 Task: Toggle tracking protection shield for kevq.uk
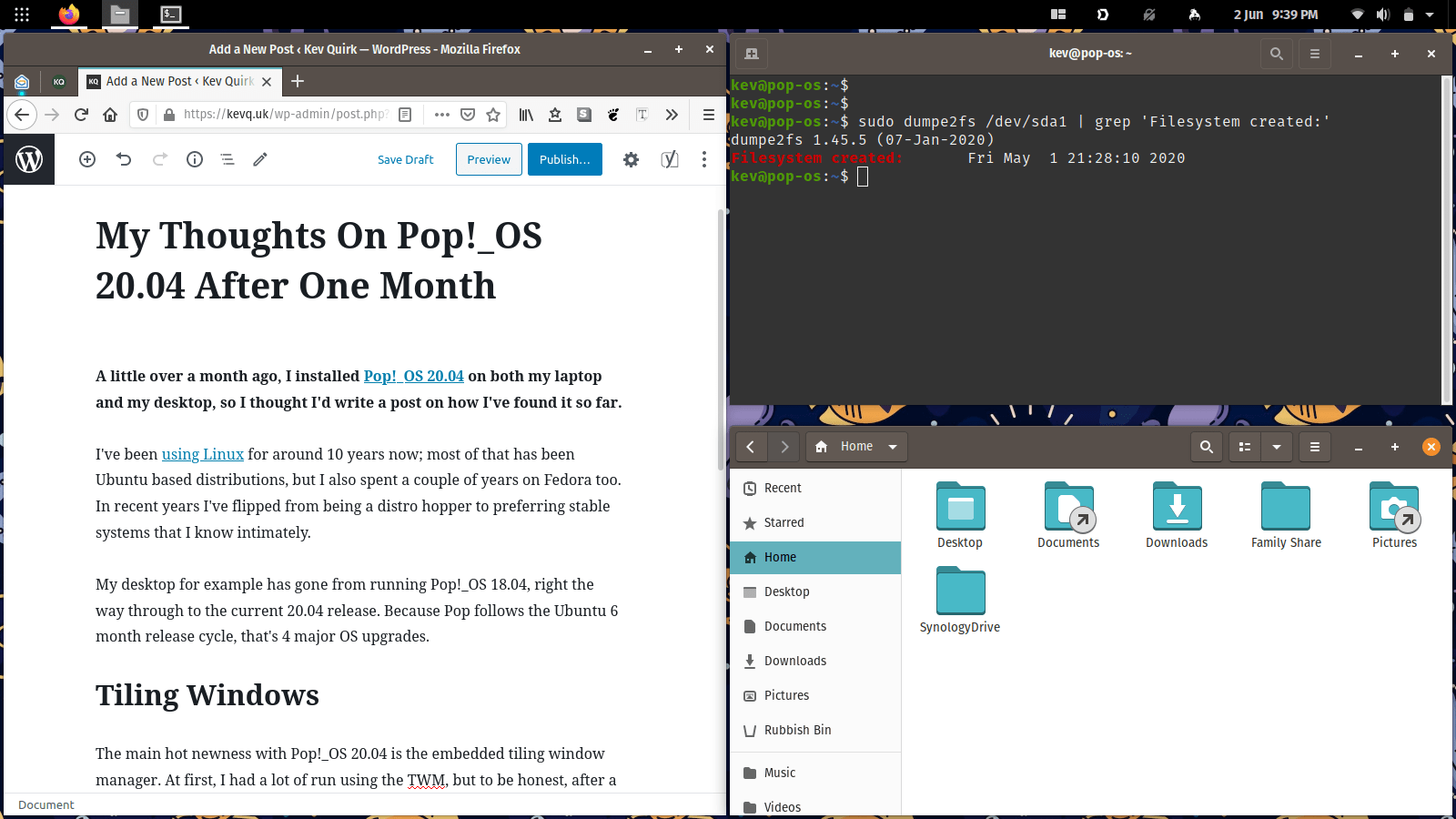point(143,115)
